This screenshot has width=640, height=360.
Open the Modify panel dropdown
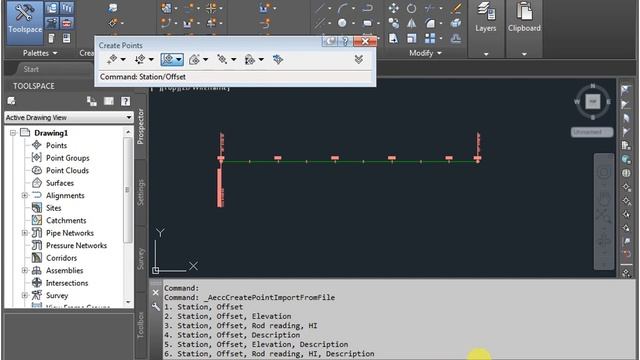[x=425, y=53]
